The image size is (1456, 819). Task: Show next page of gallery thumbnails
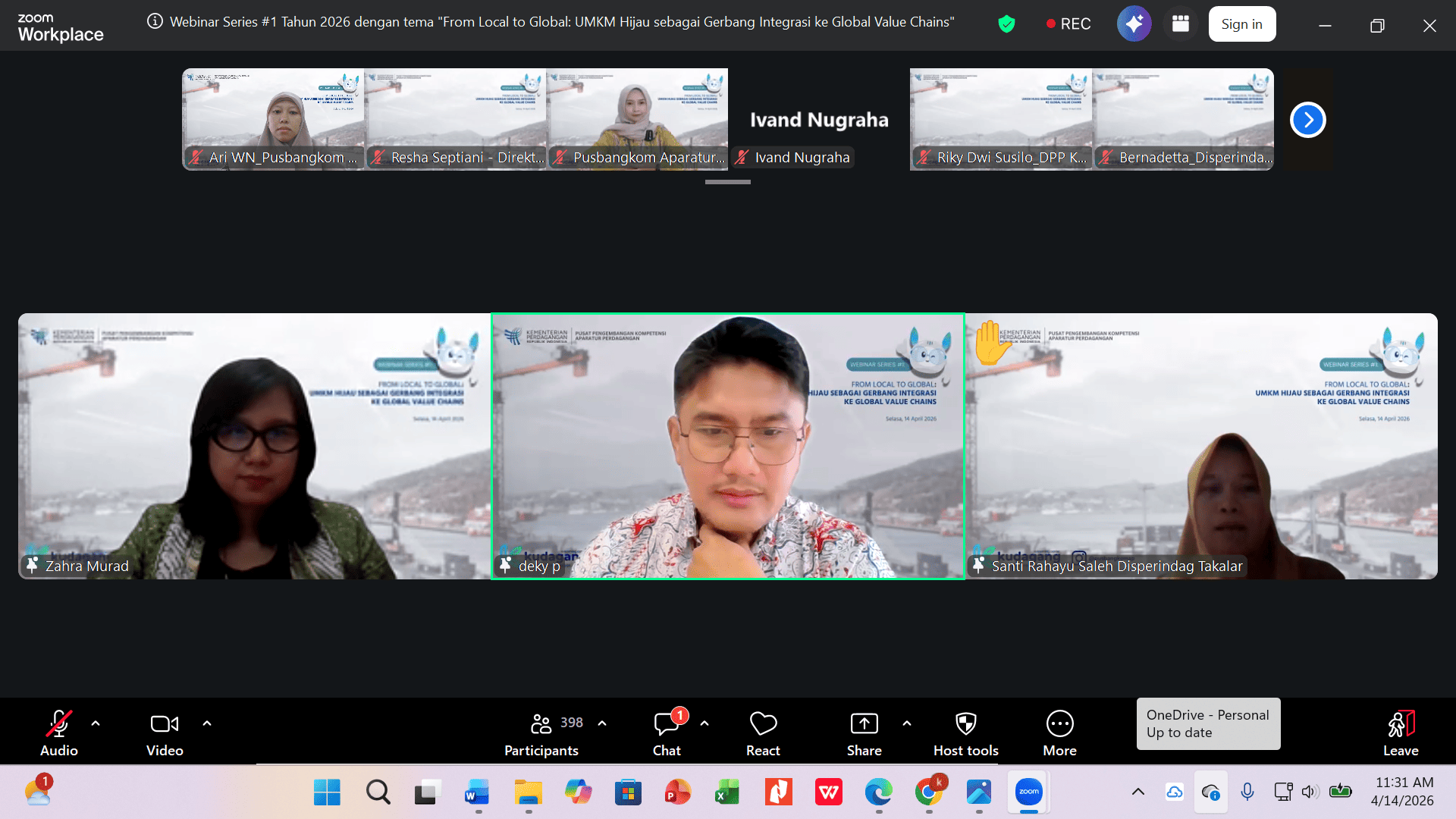1307,120
